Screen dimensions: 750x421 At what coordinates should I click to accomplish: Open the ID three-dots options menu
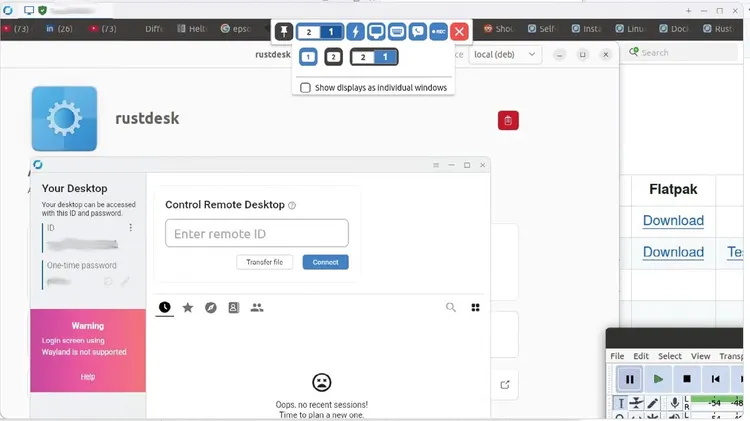[x=131, y=228]
